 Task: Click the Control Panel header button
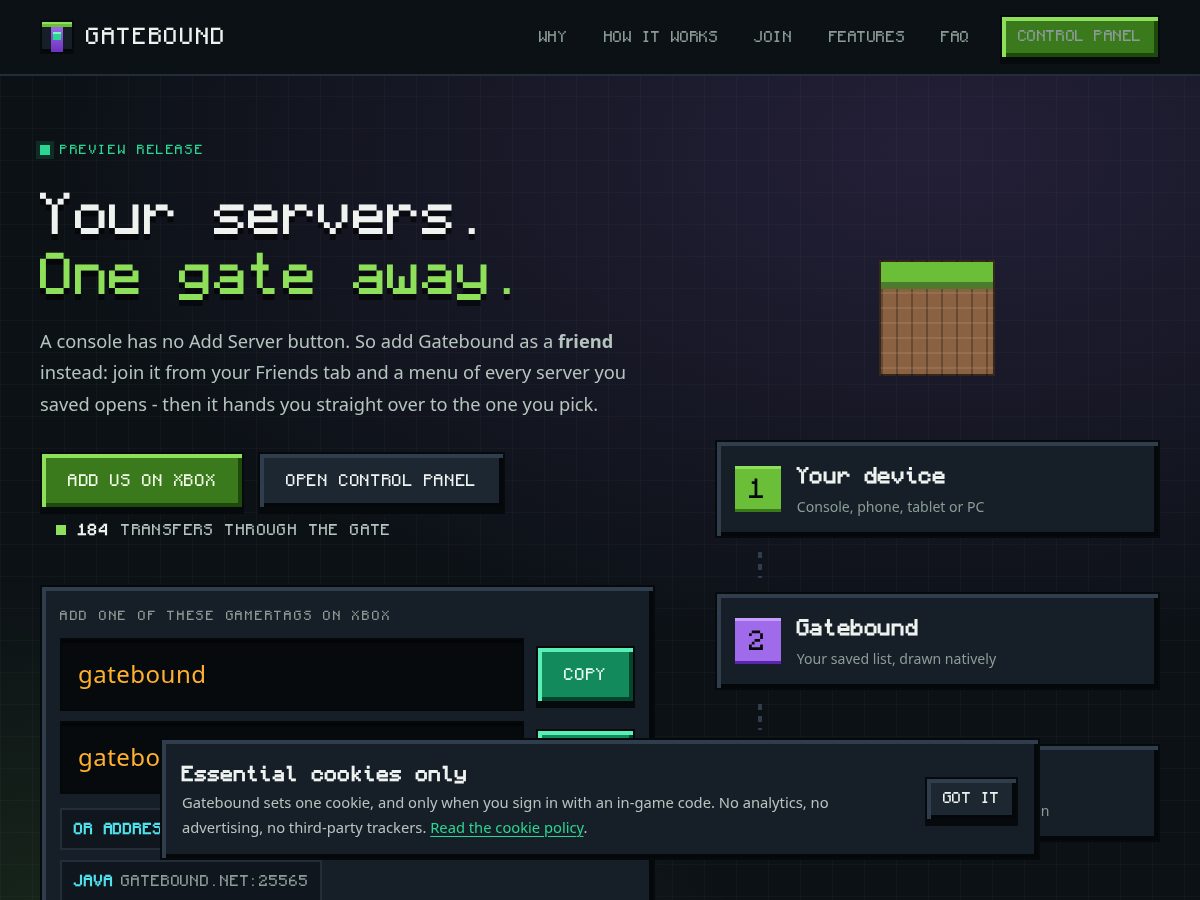[x=1079, y=37]
